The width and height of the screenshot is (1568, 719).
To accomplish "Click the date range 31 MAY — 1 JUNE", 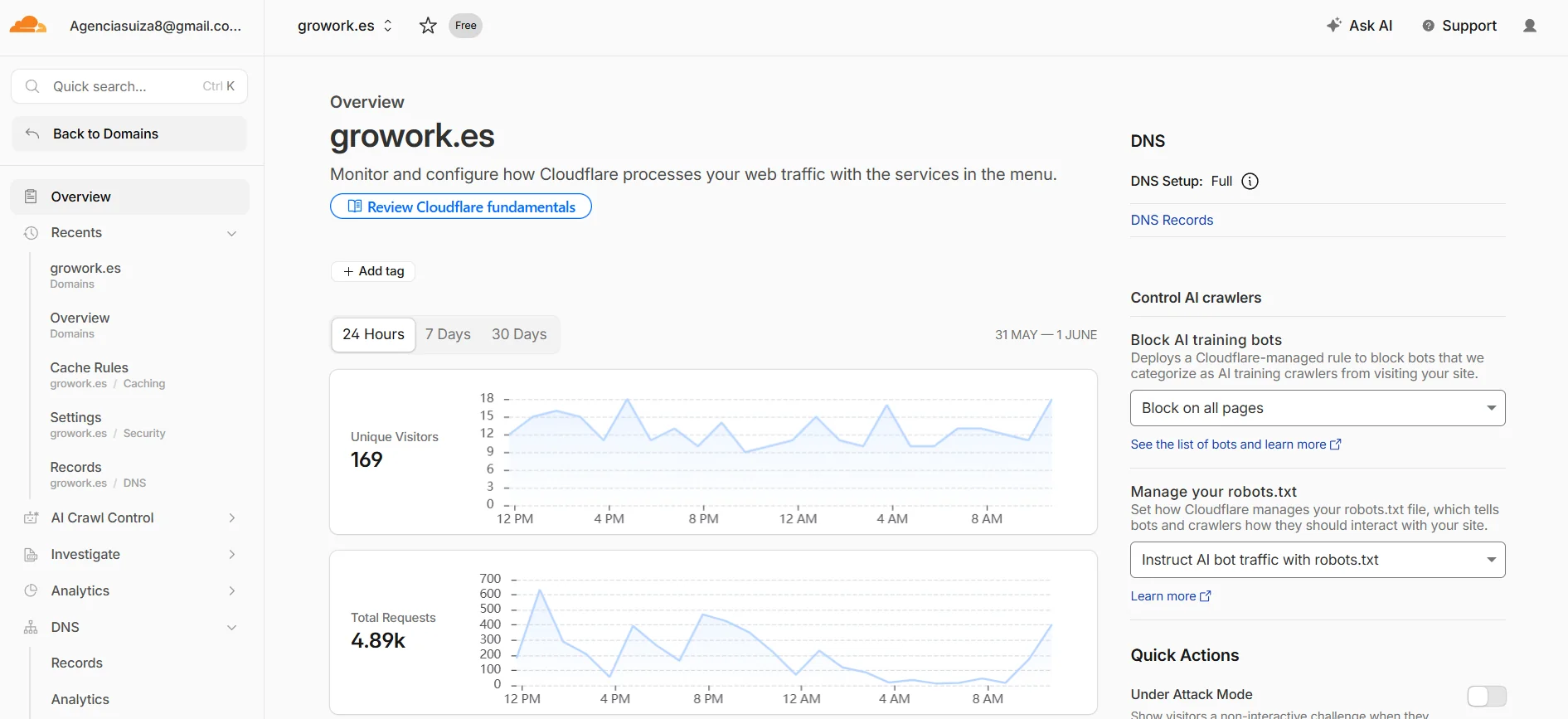I will pos(1046,334).
